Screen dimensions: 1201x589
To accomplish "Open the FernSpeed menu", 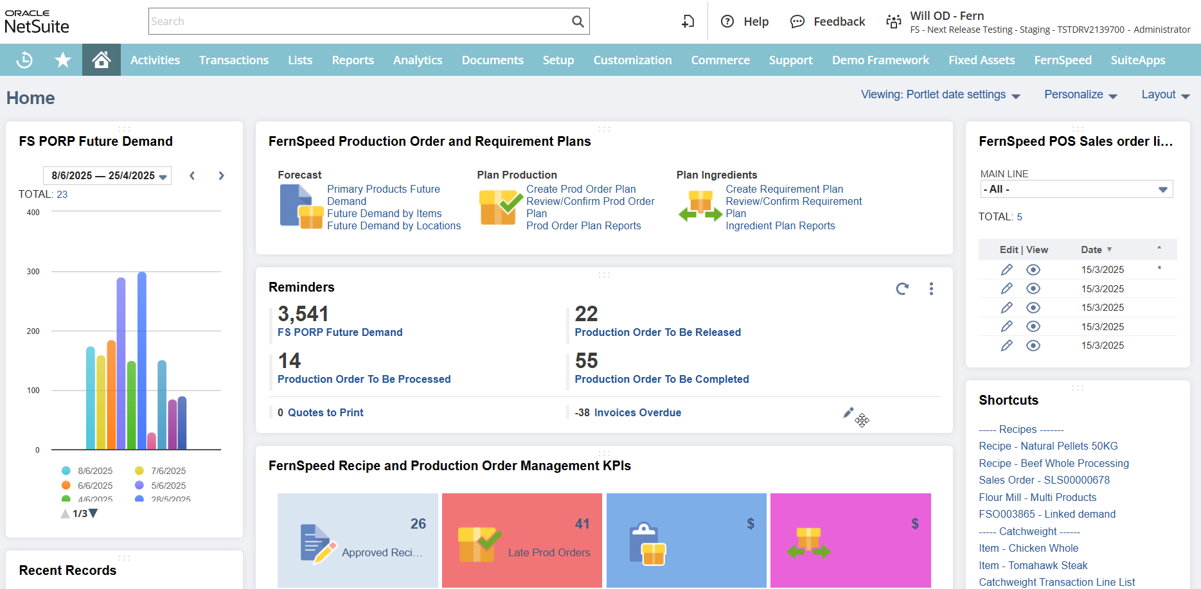I will pyautogui.click(x=1063, y=60).
